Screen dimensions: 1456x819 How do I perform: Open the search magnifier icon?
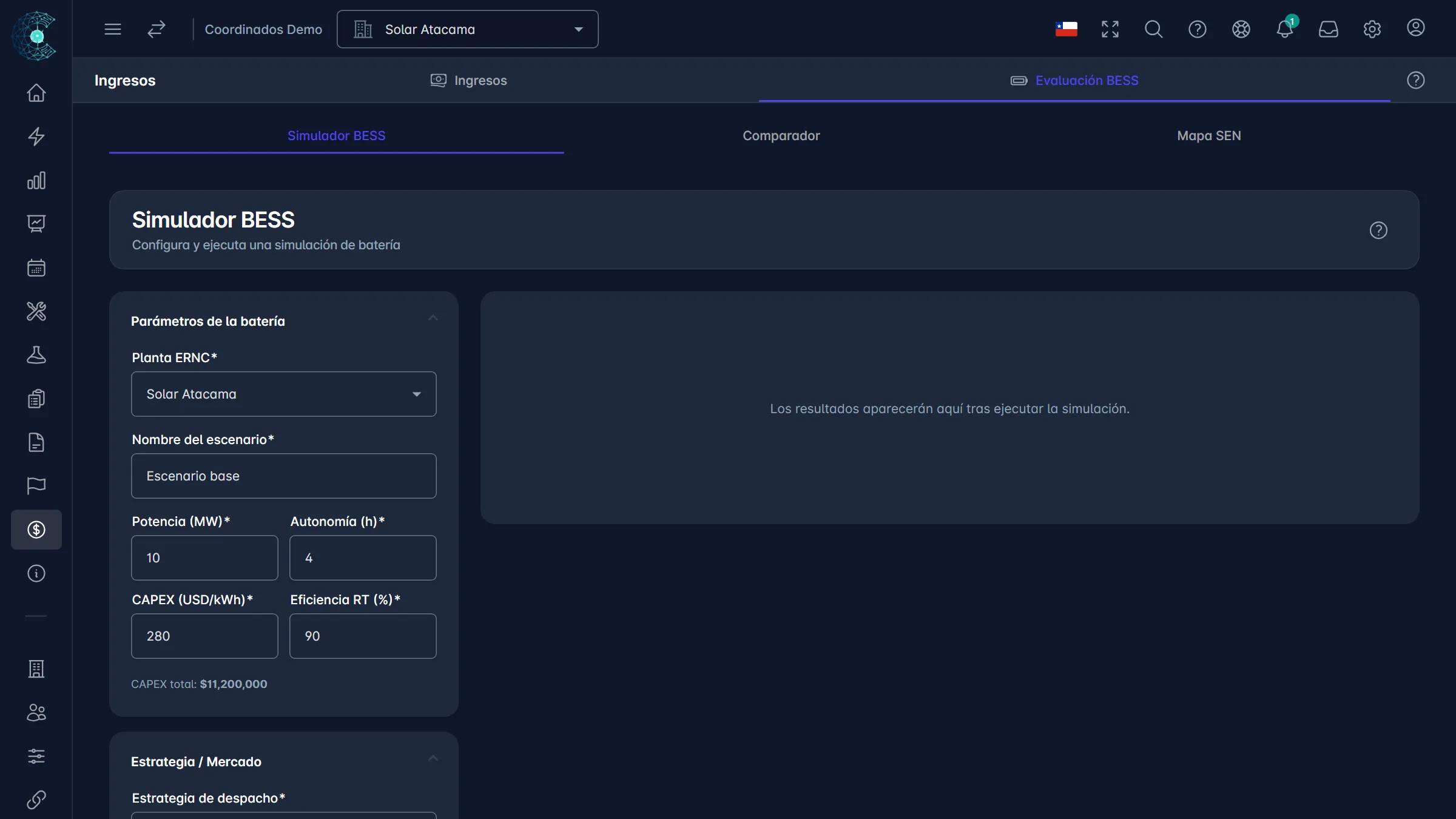point(1153,29)
